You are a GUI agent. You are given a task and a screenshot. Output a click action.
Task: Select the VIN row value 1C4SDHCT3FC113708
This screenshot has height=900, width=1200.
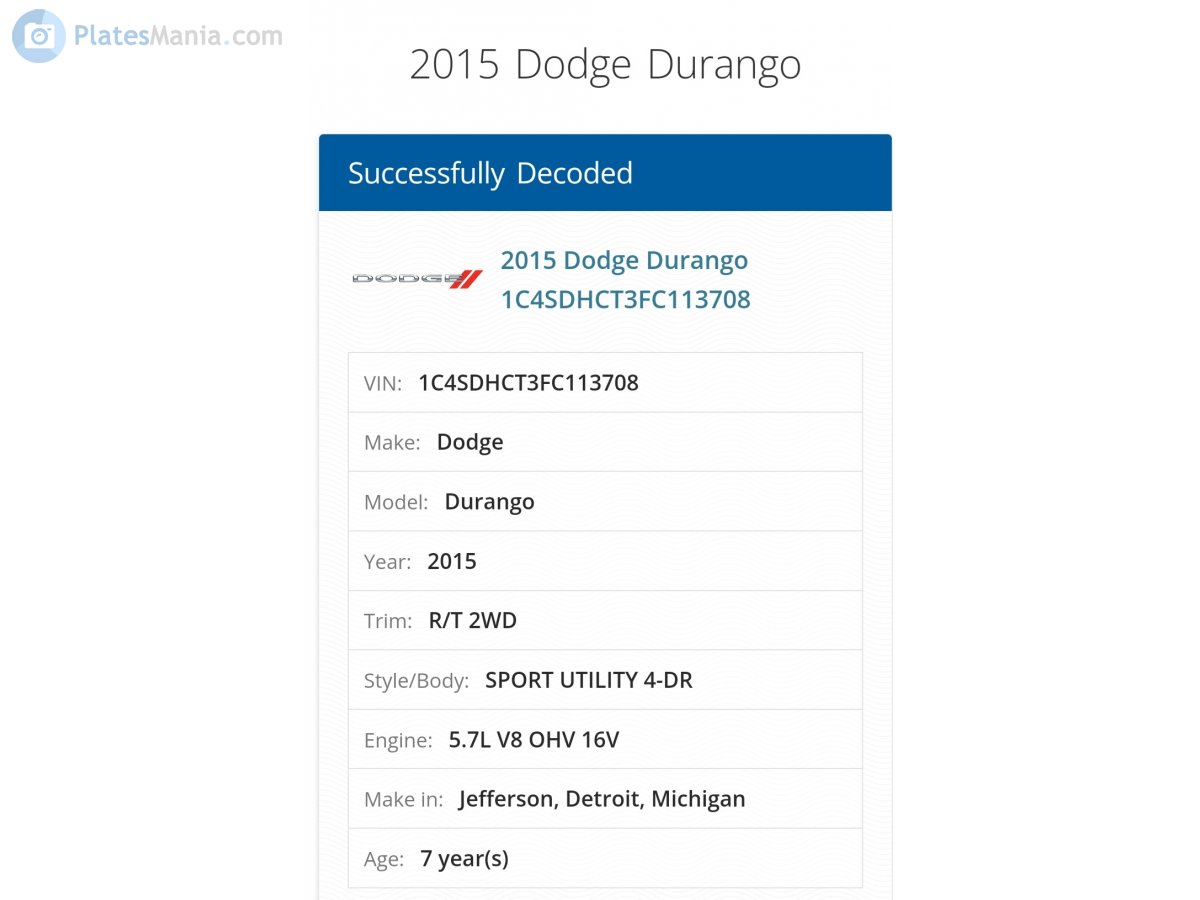[528, 382]
